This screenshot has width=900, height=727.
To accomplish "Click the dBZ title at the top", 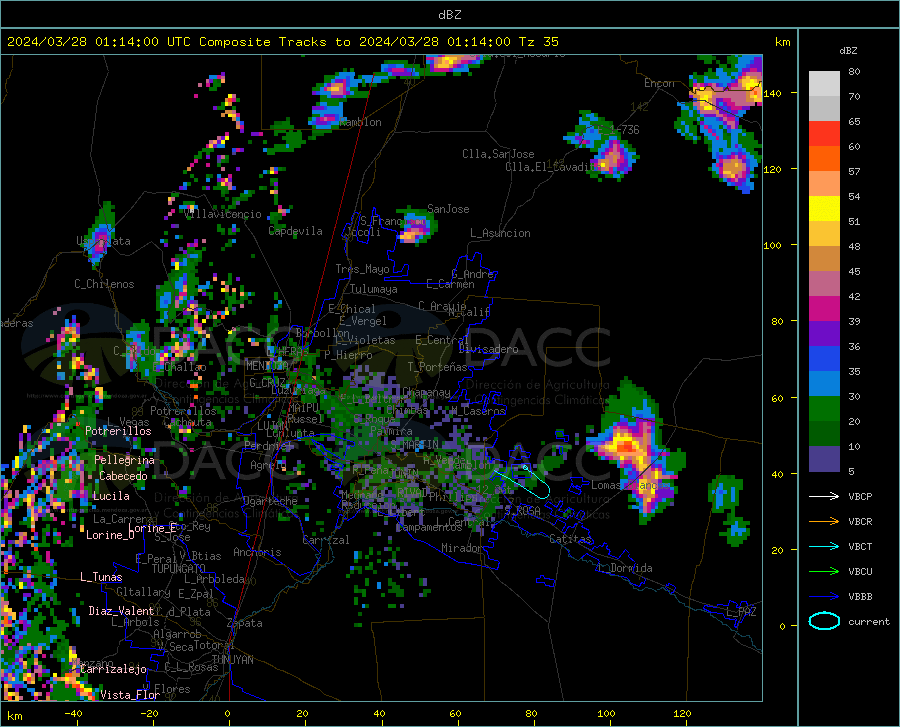I will pyautogui.click(x=449, y=15).
